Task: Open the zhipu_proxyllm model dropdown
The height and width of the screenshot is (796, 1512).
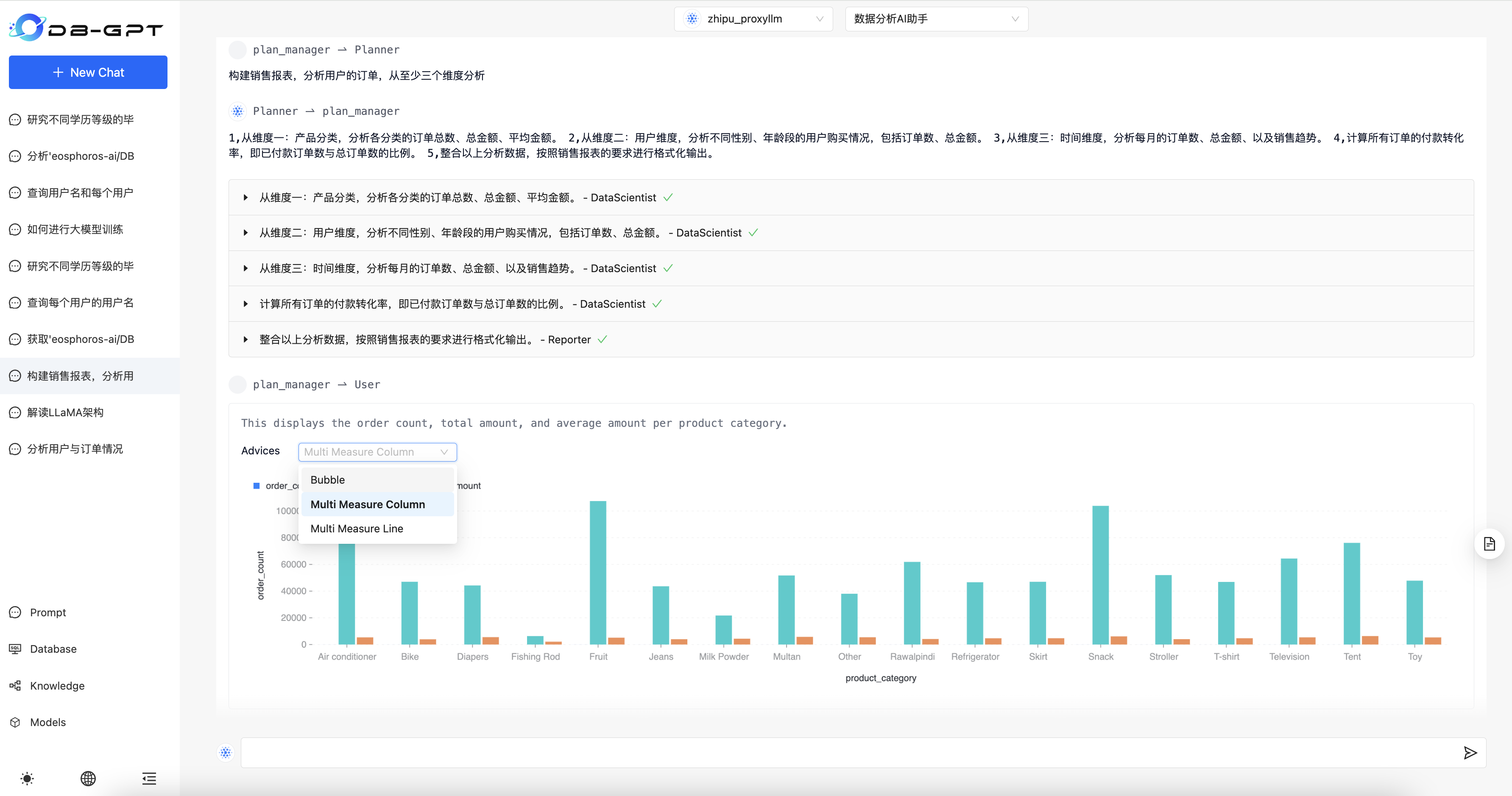Action: click(x=753, y=19)
